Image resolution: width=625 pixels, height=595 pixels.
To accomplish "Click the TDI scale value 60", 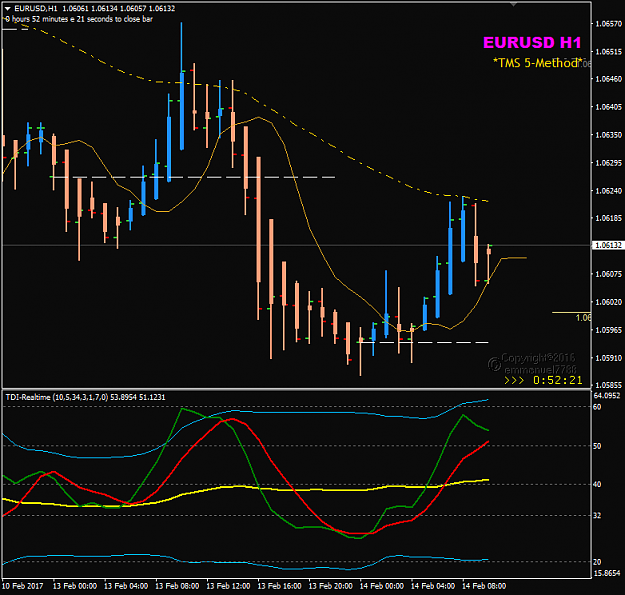I will click(597, 407).
